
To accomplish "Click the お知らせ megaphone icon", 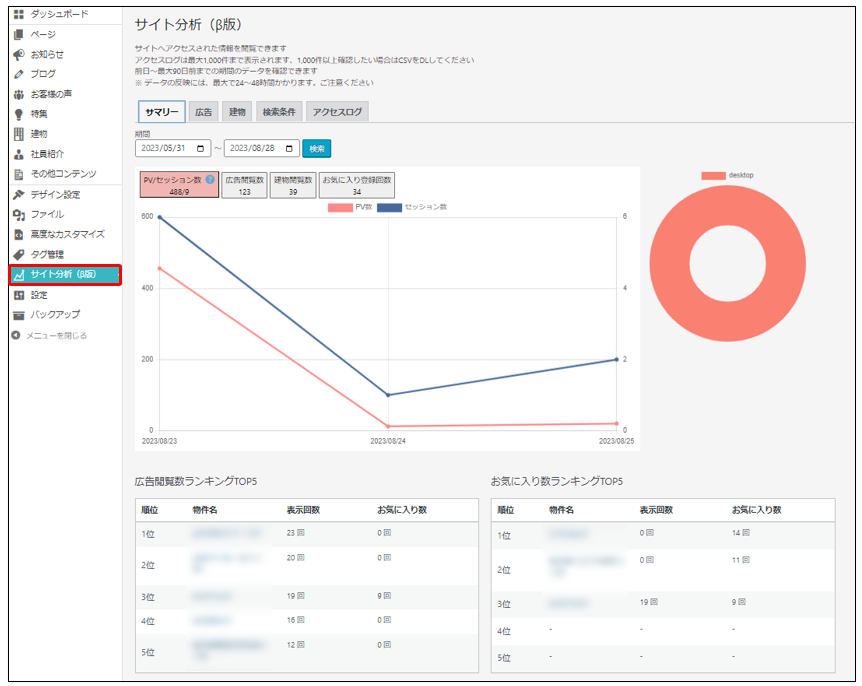I will (18, 54).
